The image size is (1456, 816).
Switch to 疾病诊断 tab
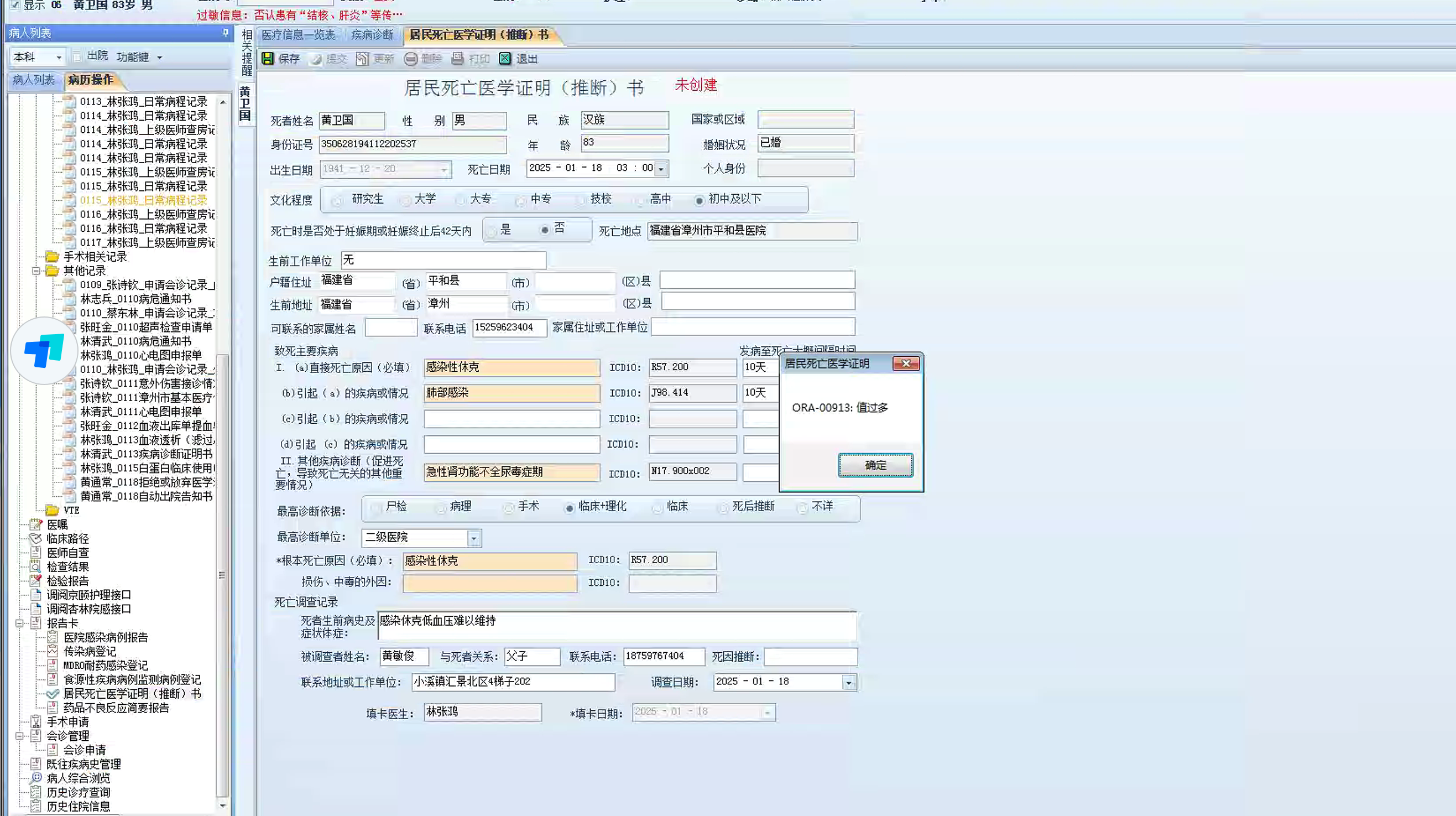coord(372,35)
